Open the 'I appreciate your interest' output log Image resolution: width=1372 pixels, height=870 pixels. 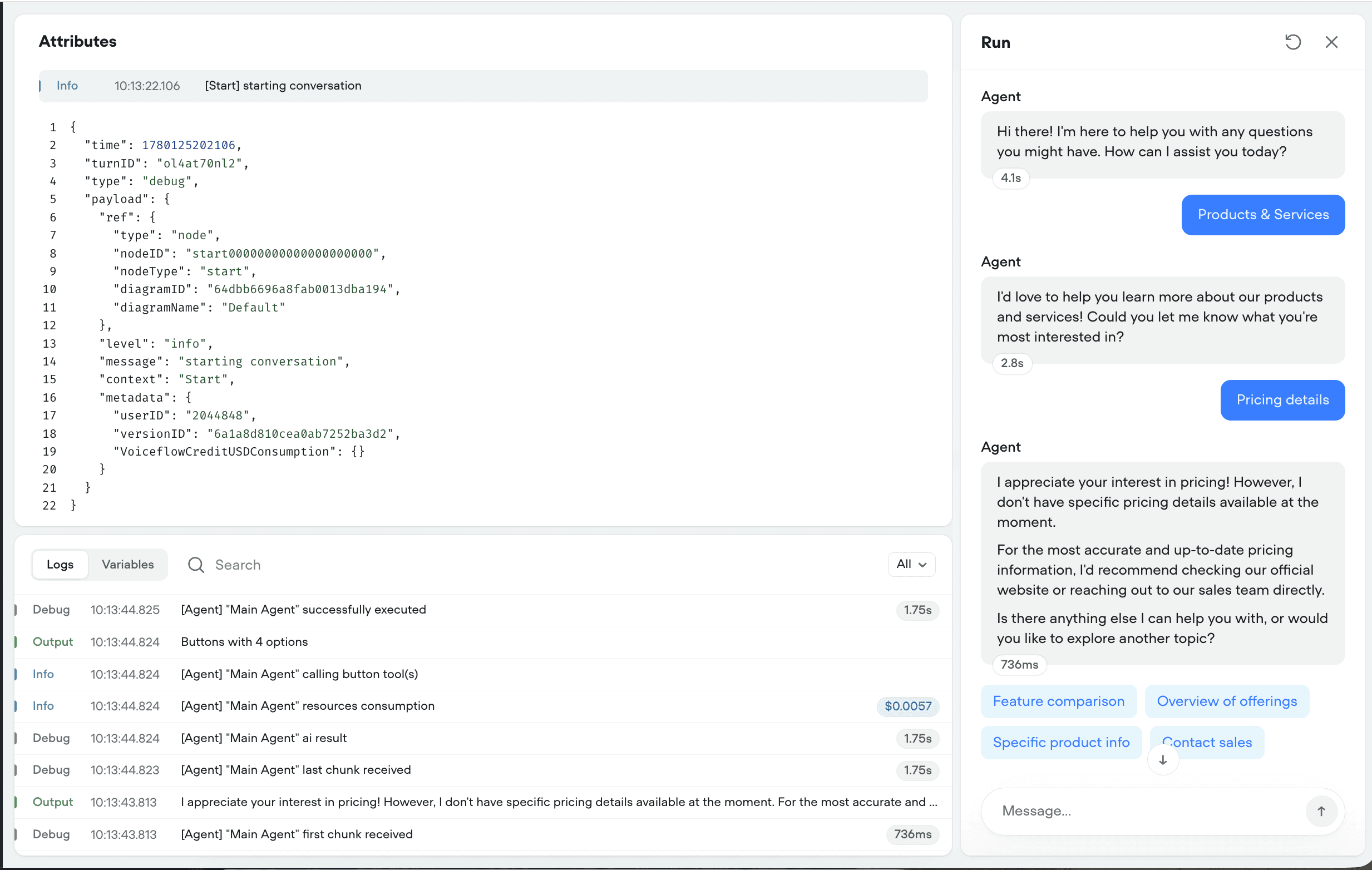coord(483,802)
